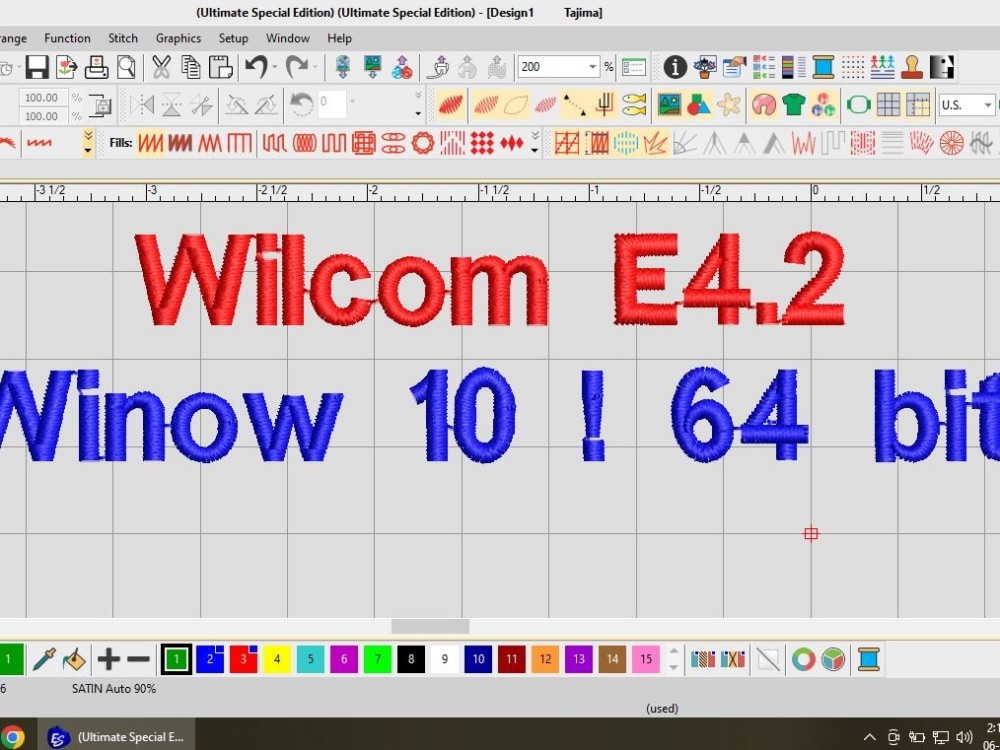Click the palette scroll stepper arrows
This screenshot has height=750, width=1000.
(673, 659)
